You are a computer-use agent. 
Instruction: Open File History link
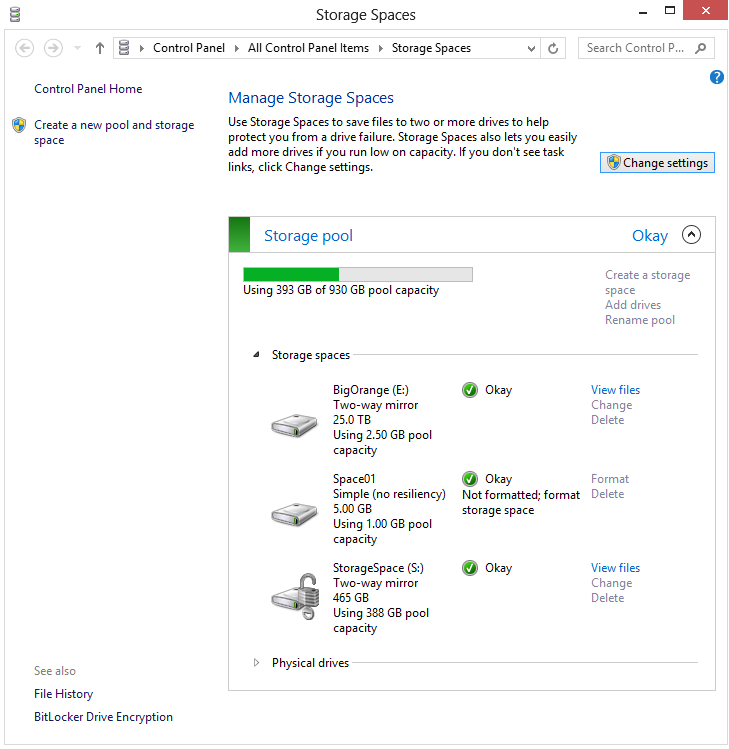coord(64,694)
